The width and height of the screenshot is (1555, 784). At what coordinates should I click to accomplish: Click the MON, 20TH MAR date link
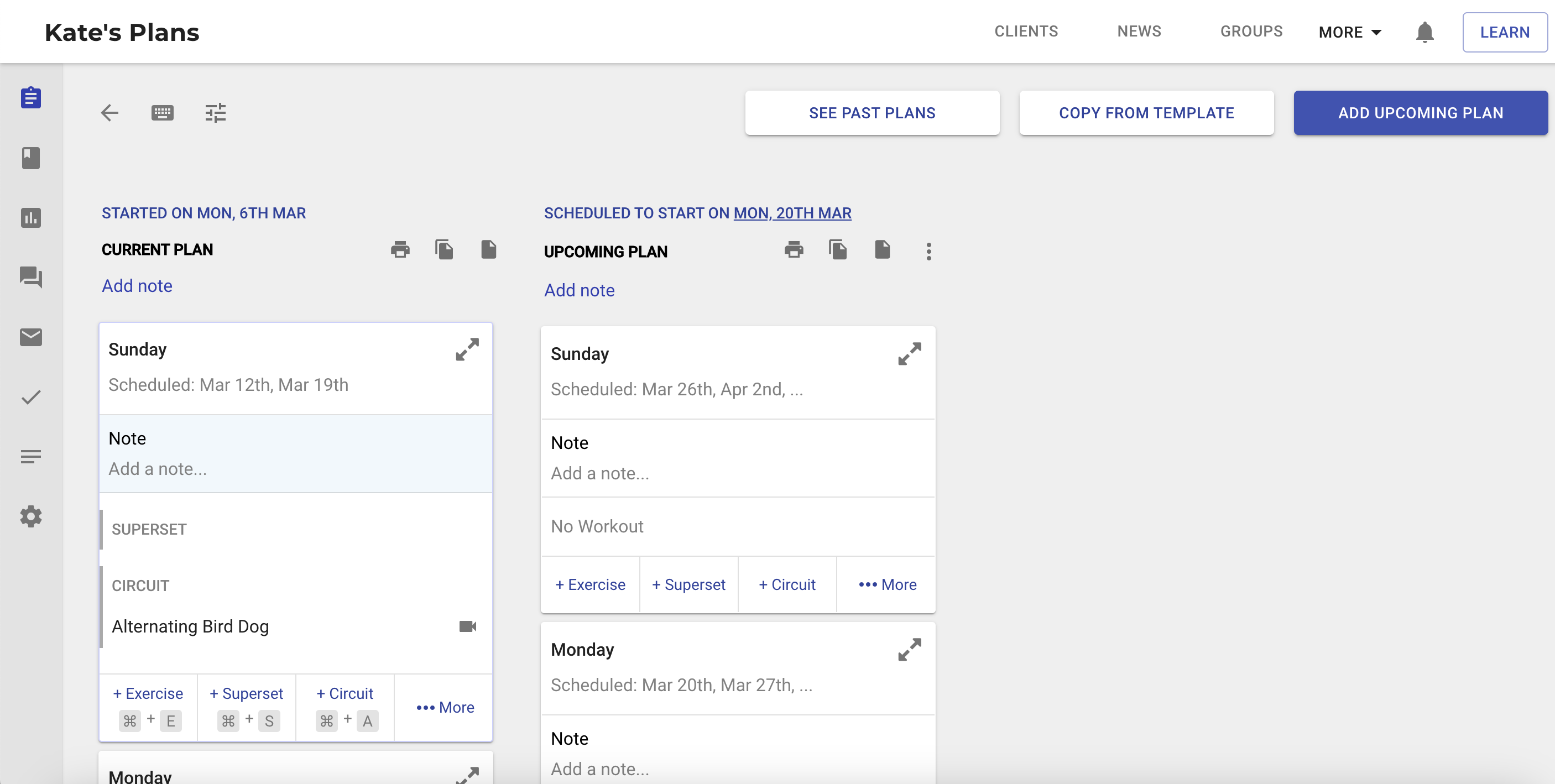click(792, 213)
